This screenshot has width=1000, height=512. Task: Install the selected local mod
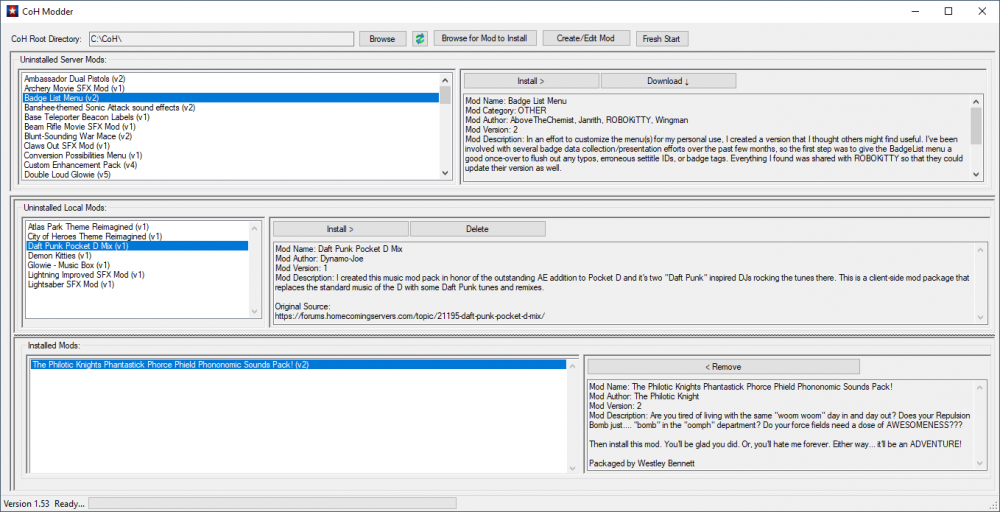point(340,229)
